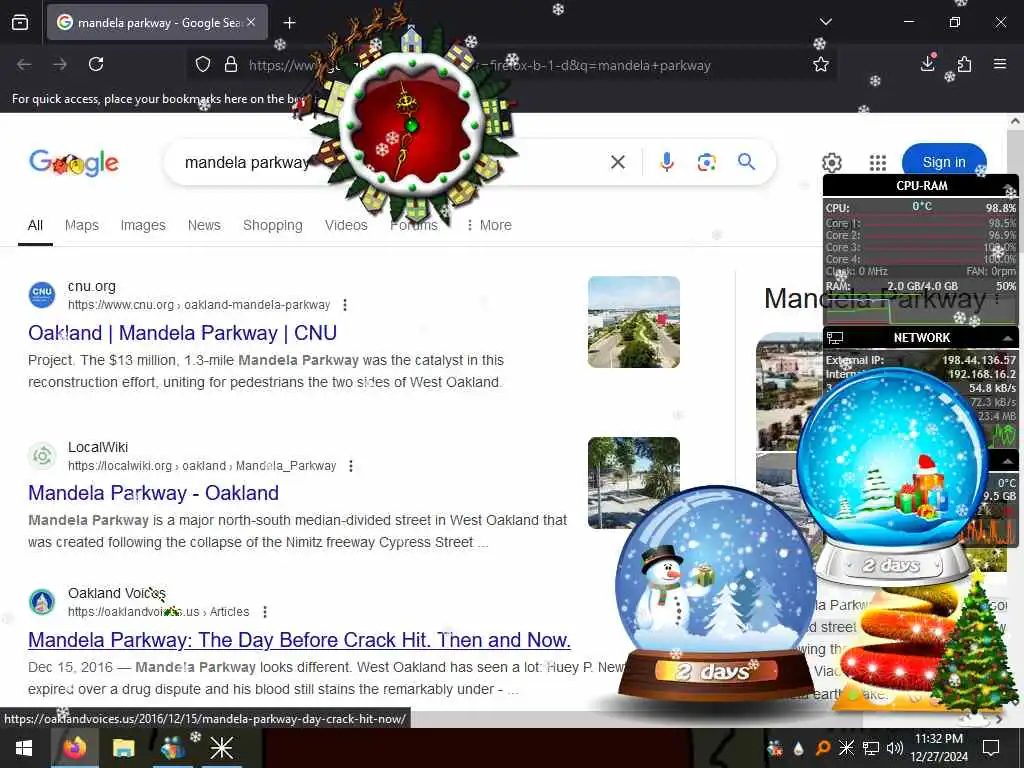Click the magnifying glass search button
The width and height of the screenshot is (1024, 768).
tap(746, 161)
